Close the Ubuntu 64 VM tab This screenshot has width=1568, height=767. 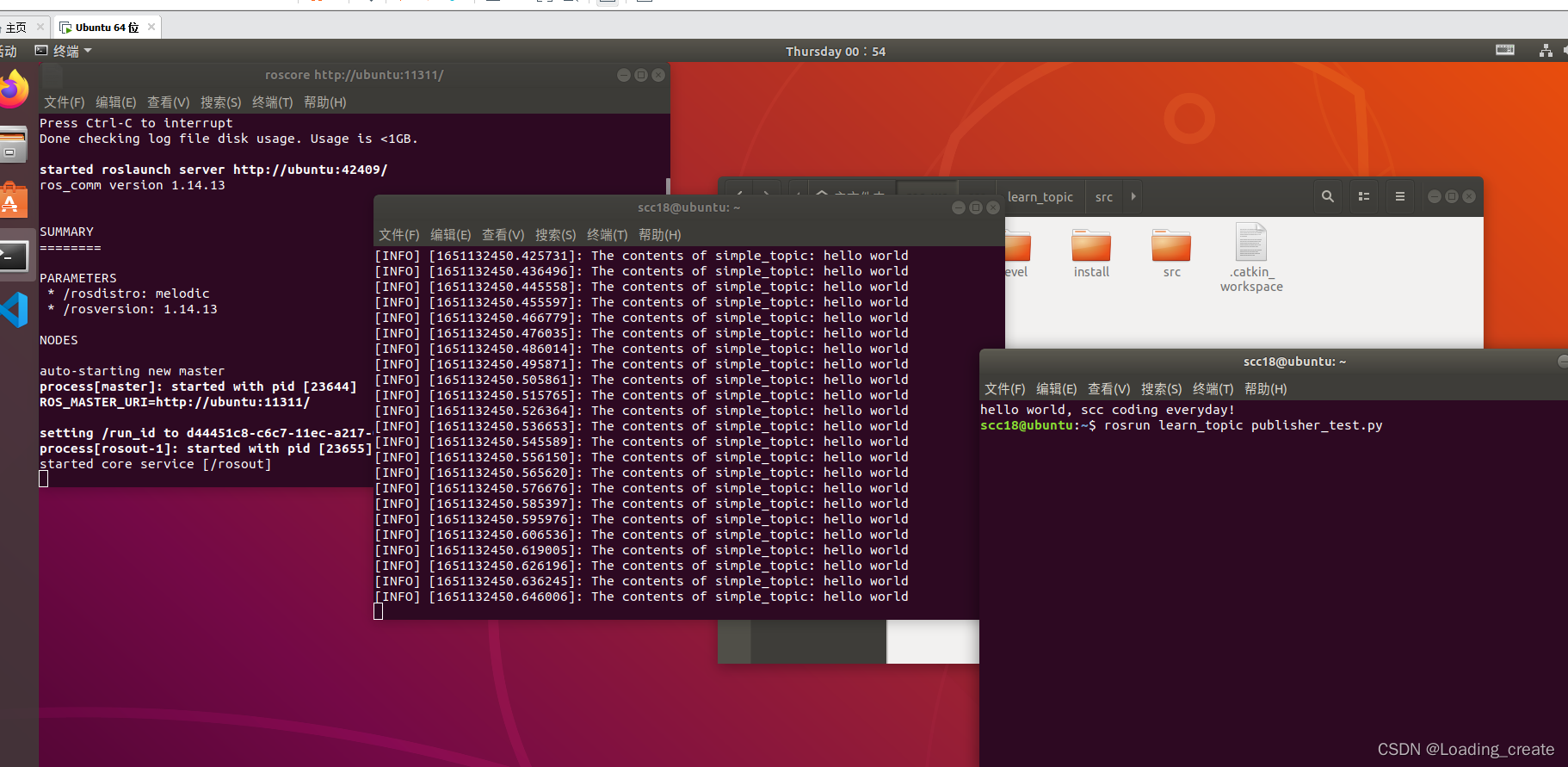[151, 27]
